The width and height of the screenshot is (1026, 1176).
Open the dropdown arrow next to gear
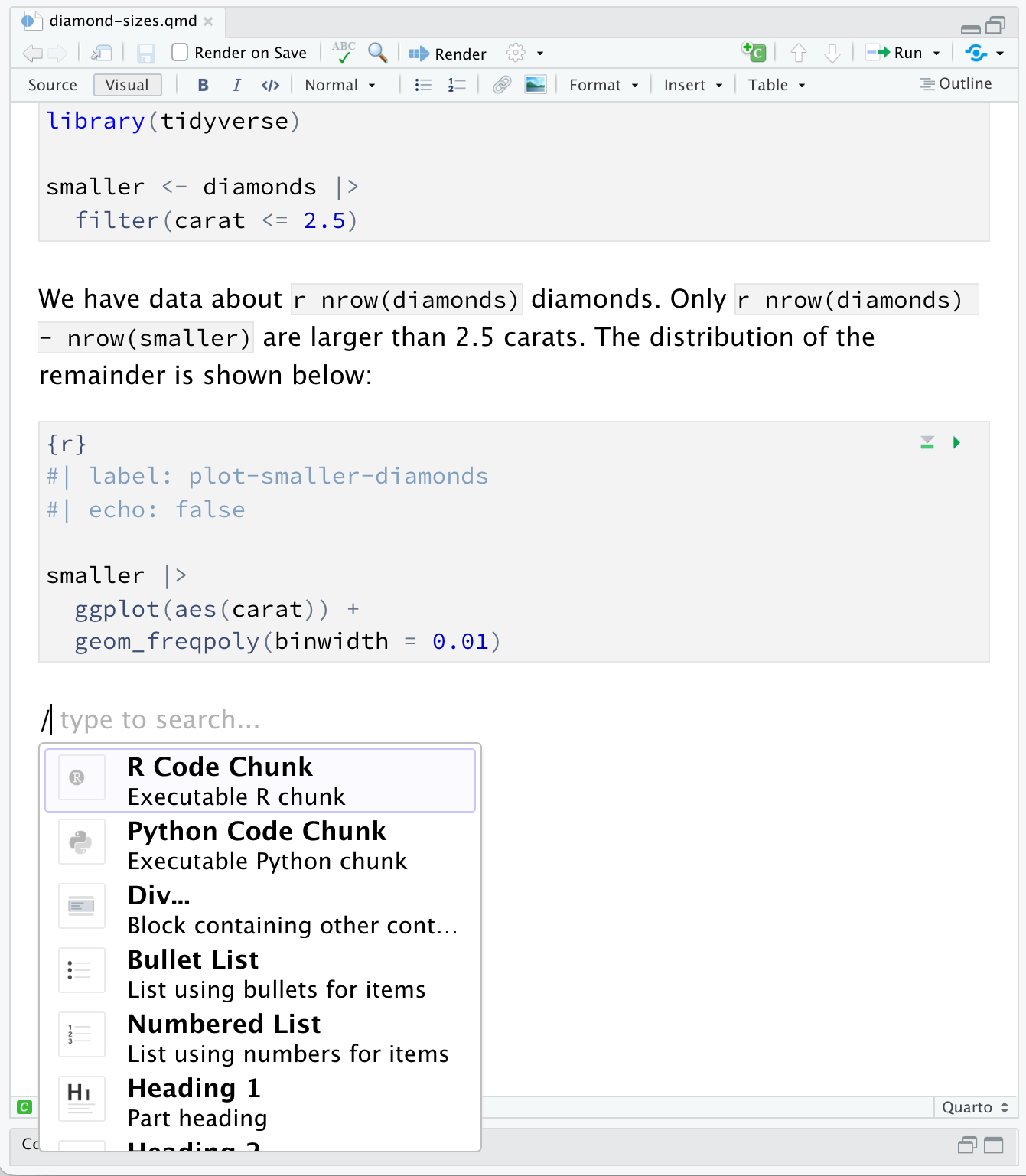tap(540, 54)
